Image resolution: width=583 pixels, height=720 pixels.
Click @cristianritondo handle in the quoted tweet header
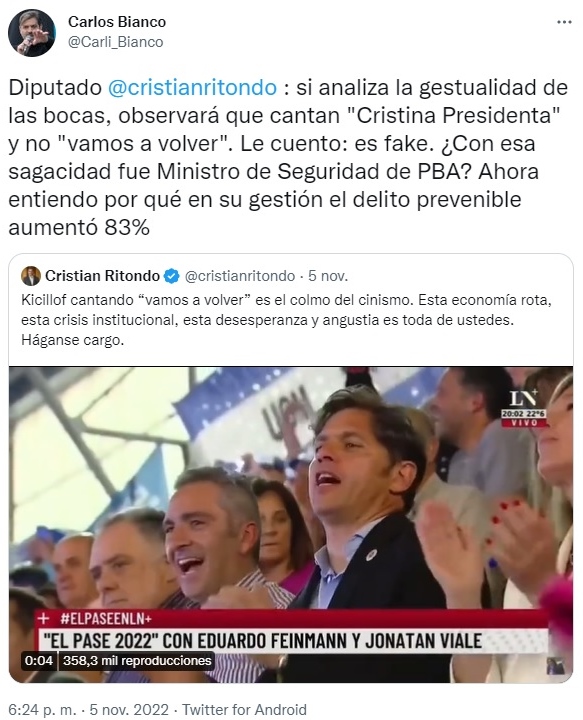240,276
